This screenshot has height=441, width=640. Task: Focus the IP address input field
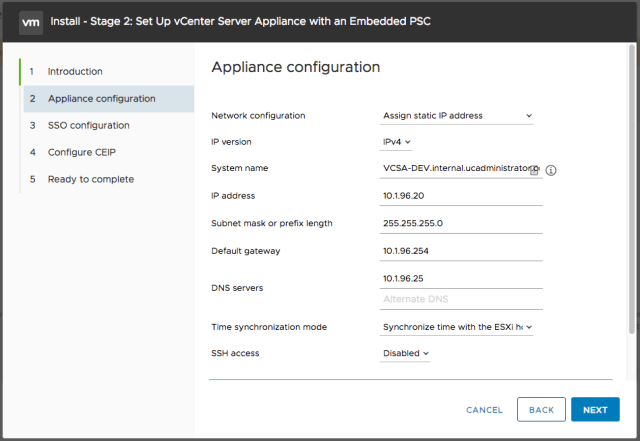tap(461, 196)
